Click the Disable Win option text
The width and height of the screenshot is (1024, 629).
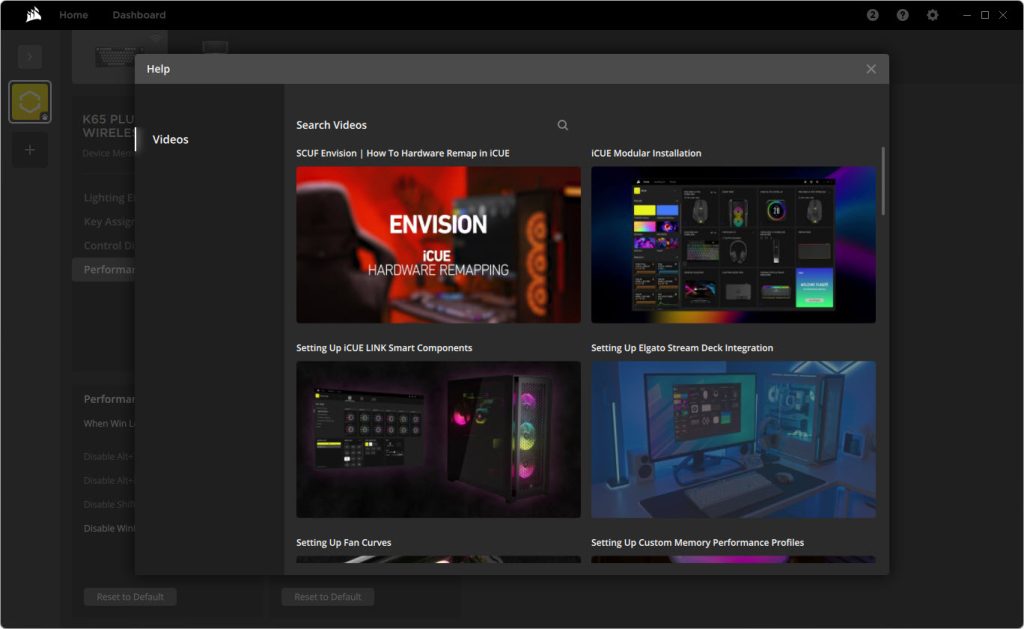pyautogui.click(x=109, y=528)
